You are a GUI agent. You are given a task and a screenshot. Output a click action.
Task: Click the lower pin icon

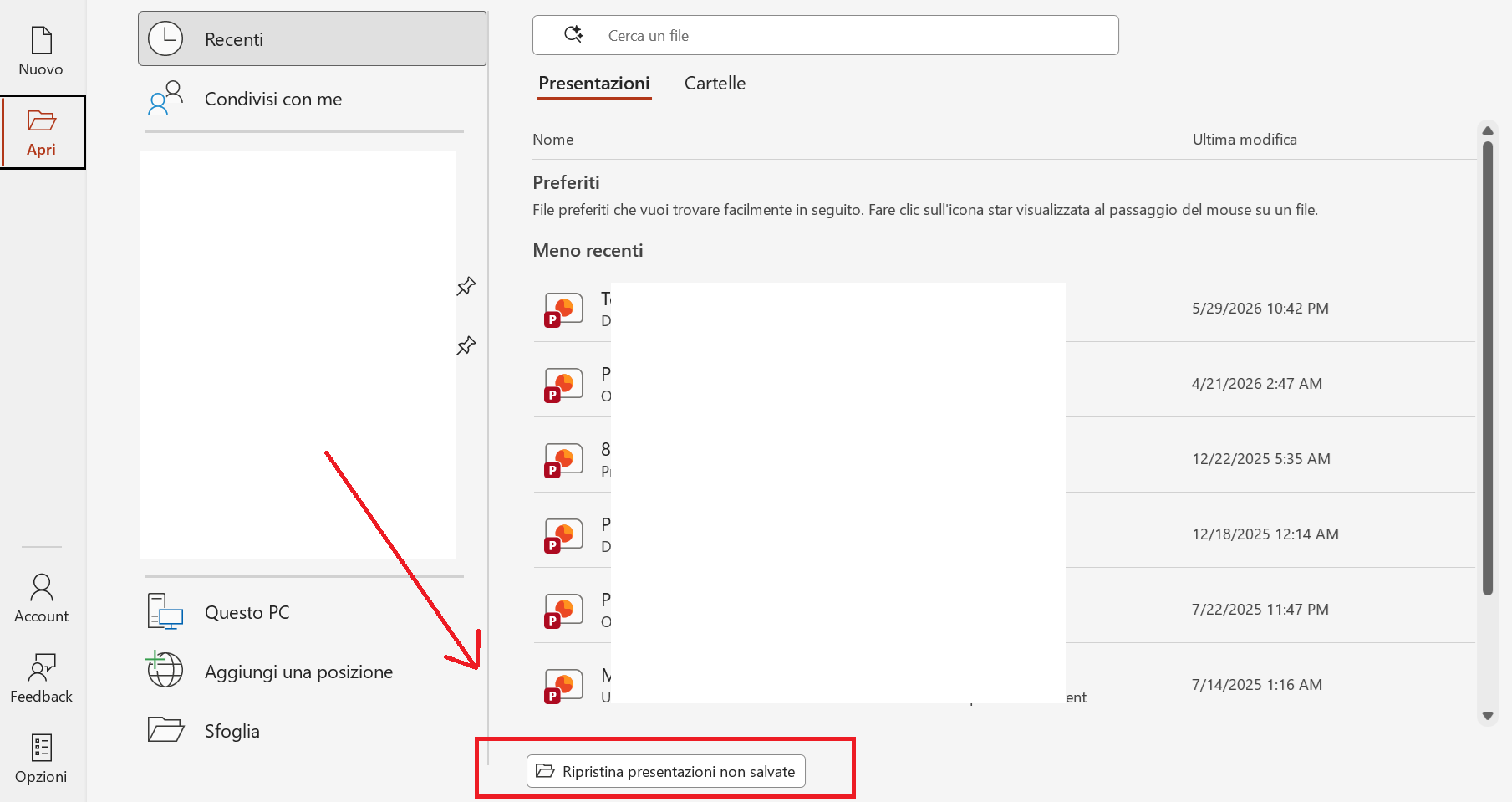pos(466,345)
